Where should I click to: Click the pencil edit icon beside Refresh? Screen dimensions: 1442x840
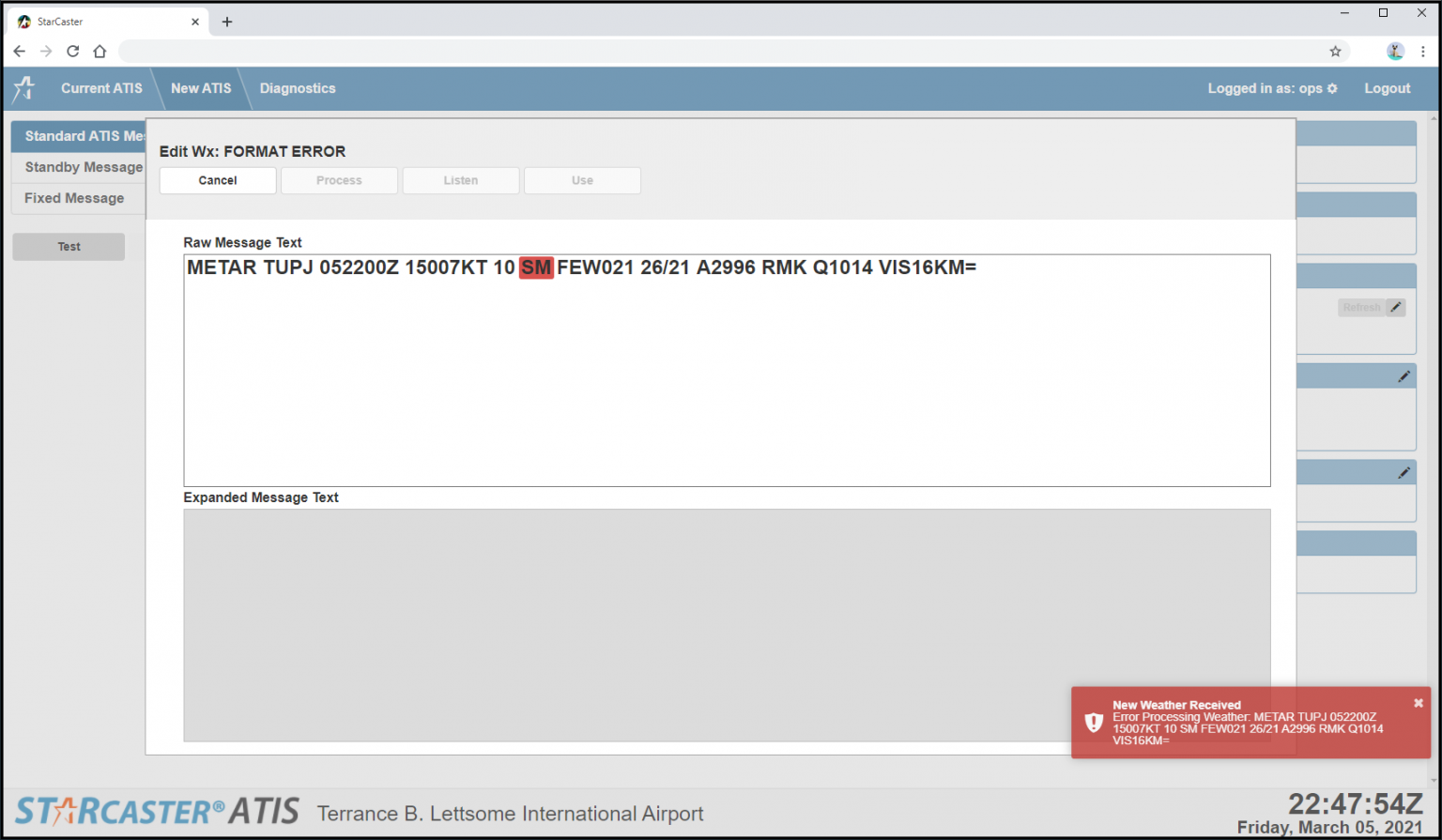[1396, 307]
